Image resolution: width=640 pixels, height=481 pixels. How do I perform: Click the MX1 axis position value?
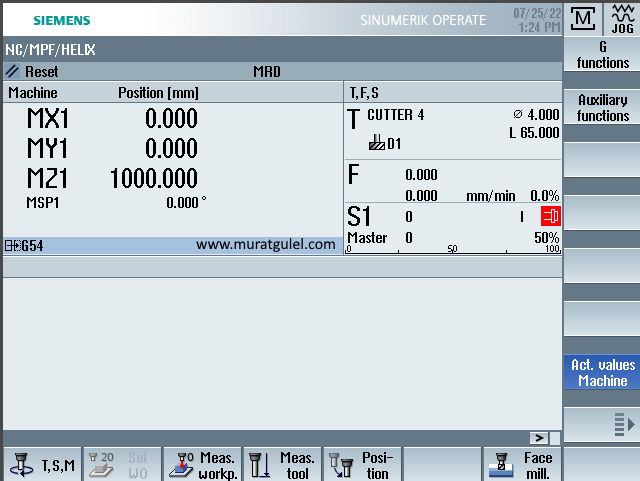coord(171,118)
